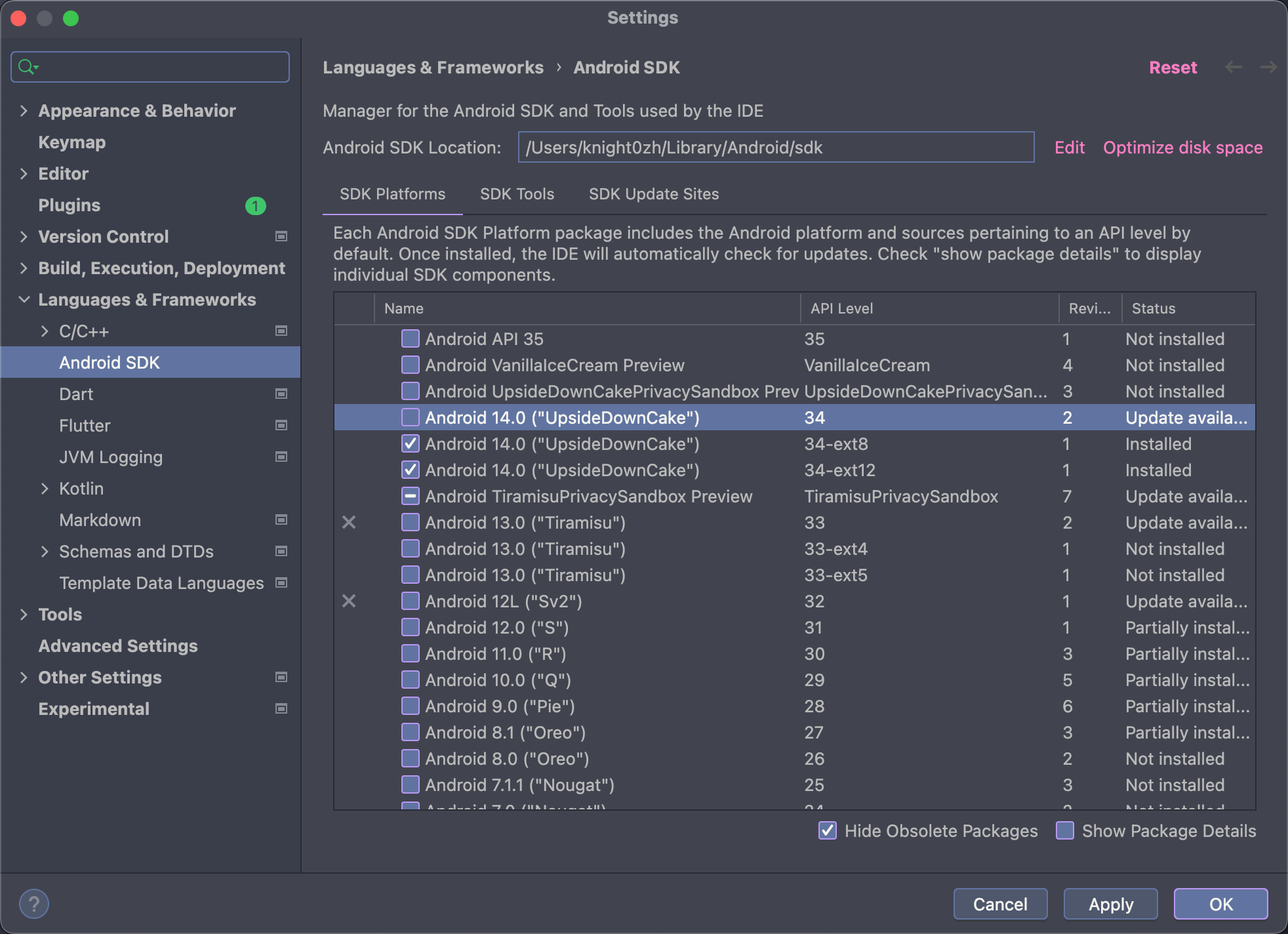Click the delete X mark for Android 13.0 API 33
The height and width of the screenshot is (934, 1288).
349,522
